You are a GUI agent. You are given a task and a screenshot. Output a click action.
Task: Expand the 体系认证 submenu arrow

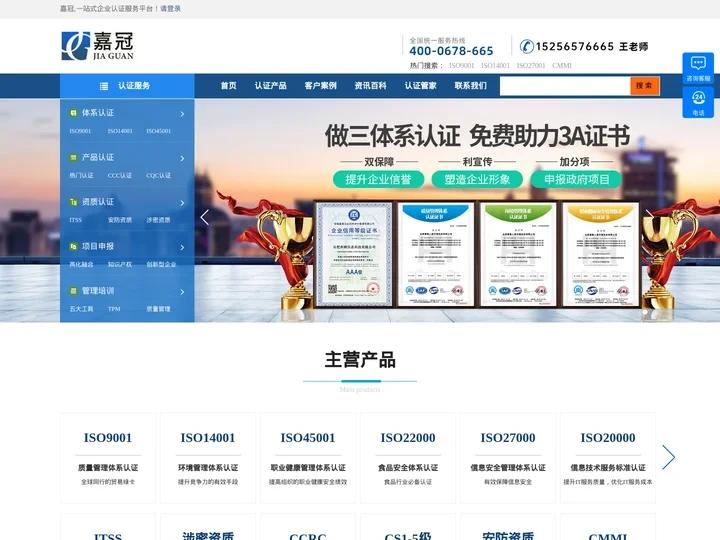coord(182,114)
